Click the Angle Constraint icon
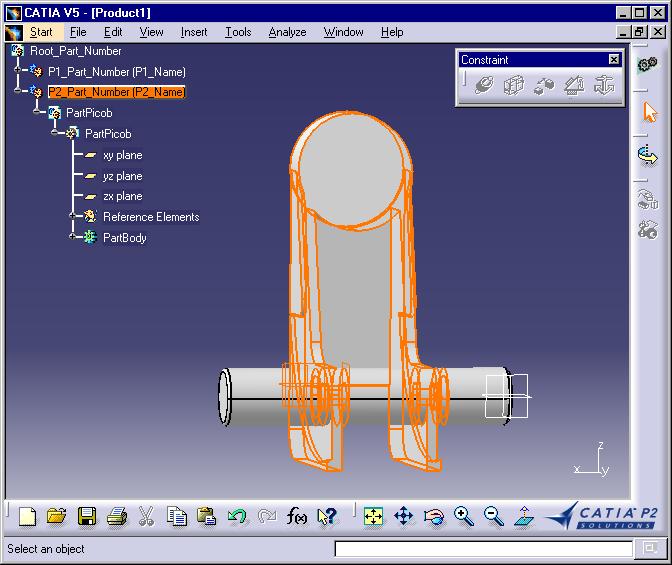Viewport: 672px width, 565px height. [x=574, y=85]
